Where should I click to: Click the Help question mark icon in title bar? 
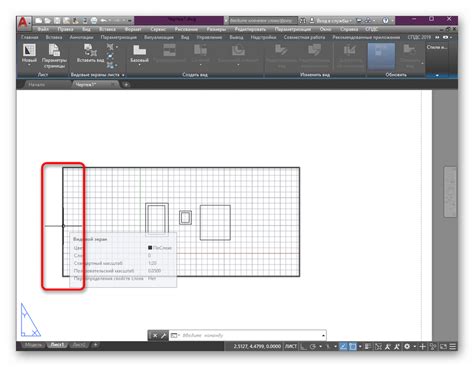(385, 21)
